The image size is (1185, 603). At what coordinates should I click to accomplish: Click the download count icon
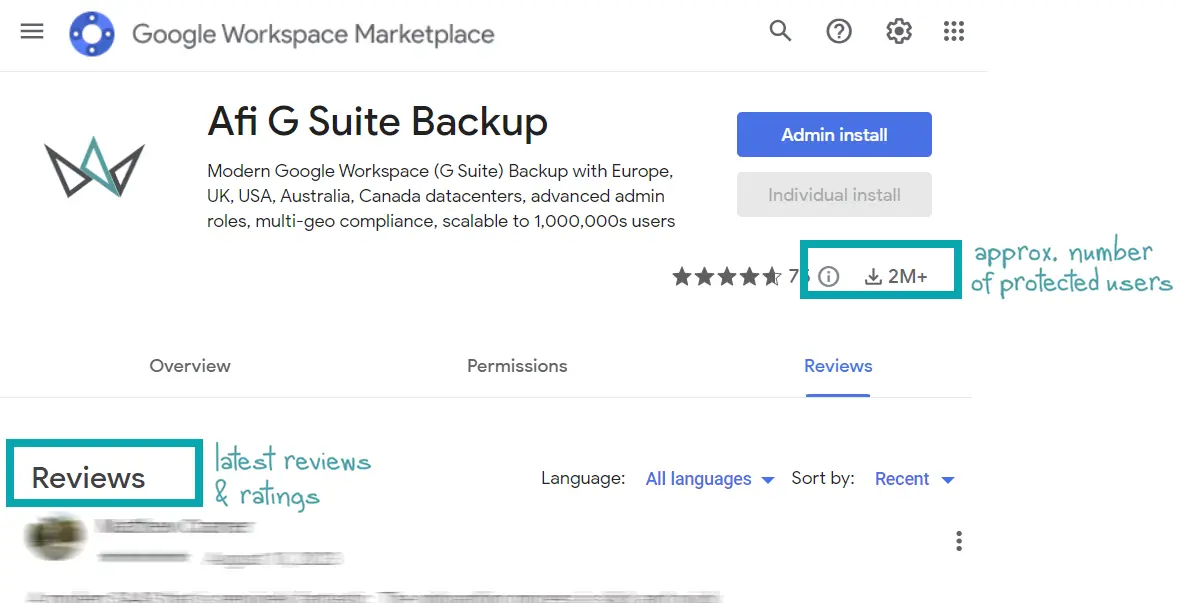pos(873,277)
